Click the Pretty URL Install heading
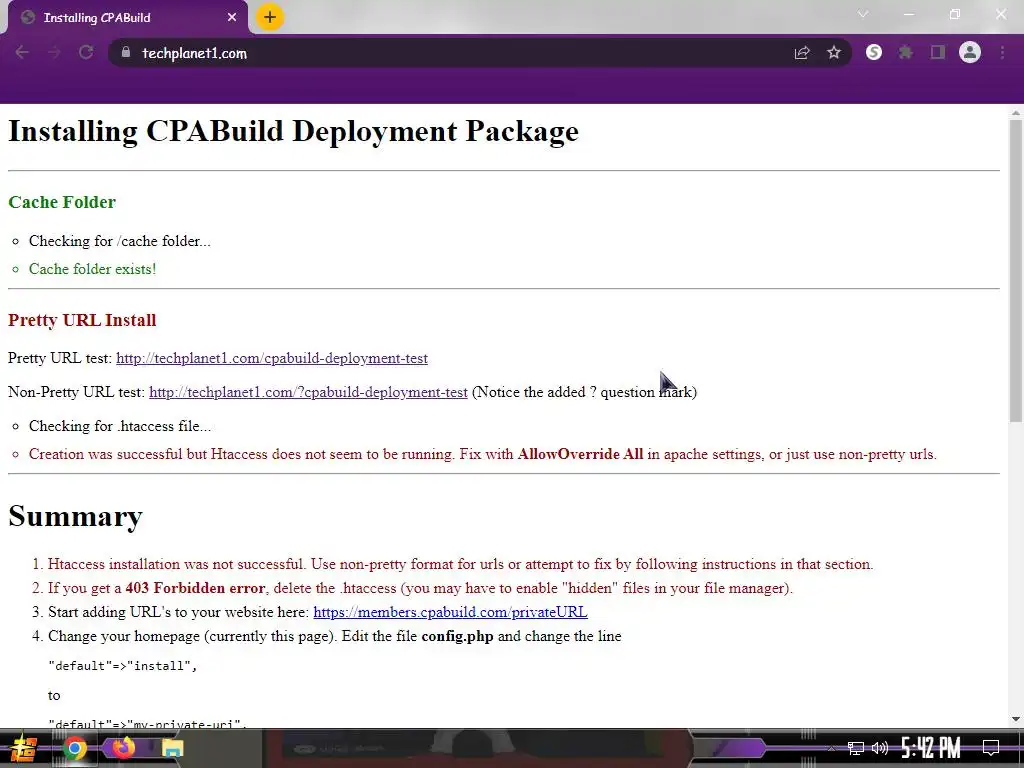Viewport: 1024px width, 768px height. click(x=82, y=321)
